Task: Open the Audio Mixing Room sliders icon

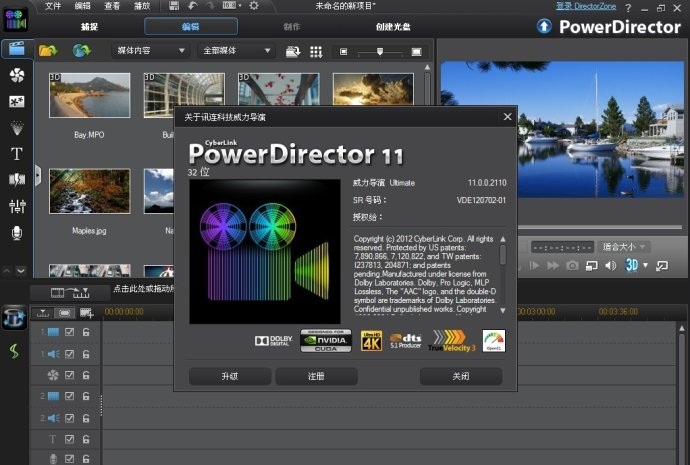Action: [x=16, y=206]
